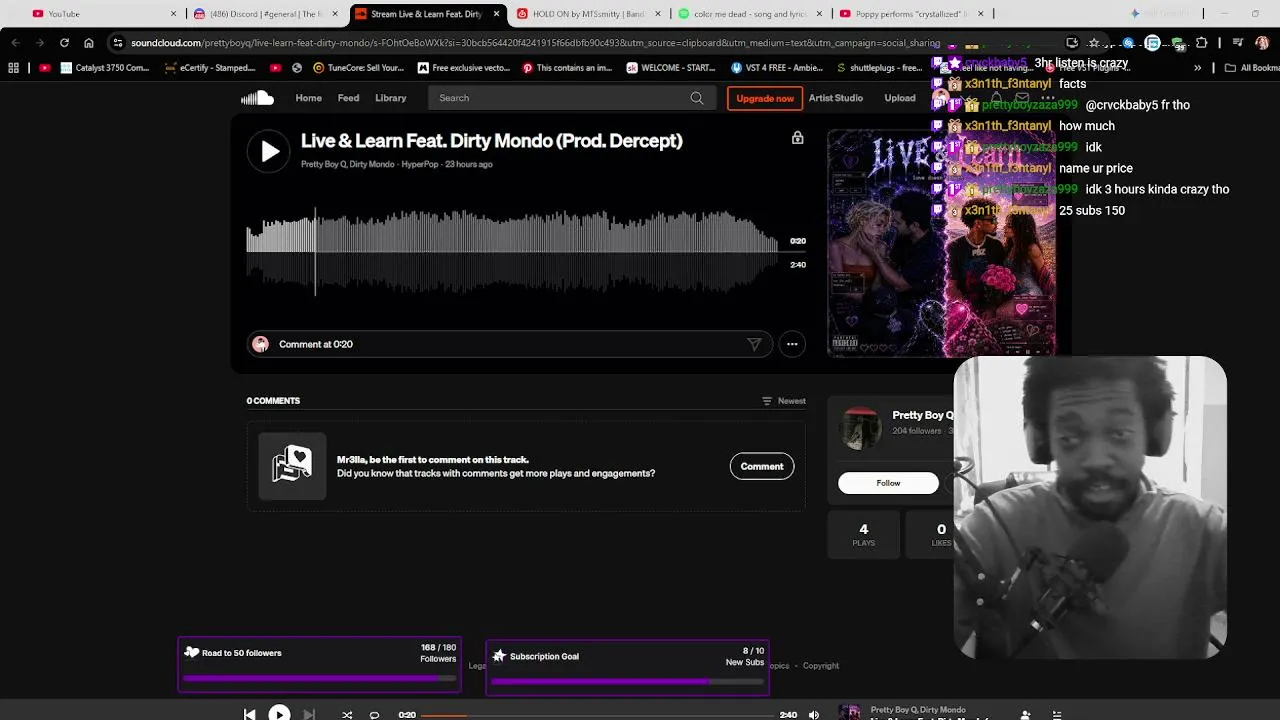Click the volume speaker icon
1280x720 pixels.
pos(814,715)
